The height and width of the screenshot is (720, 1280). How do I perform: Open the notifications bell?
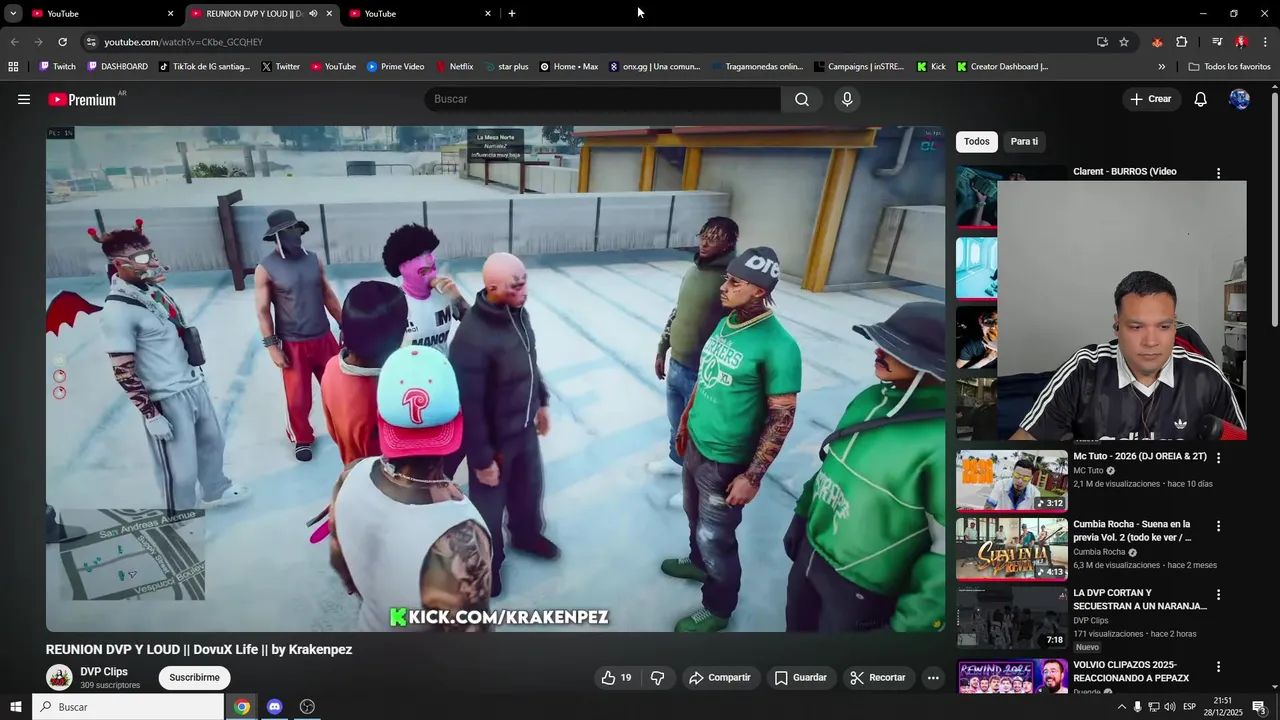pyautogui.click(x=1201, y=99)
